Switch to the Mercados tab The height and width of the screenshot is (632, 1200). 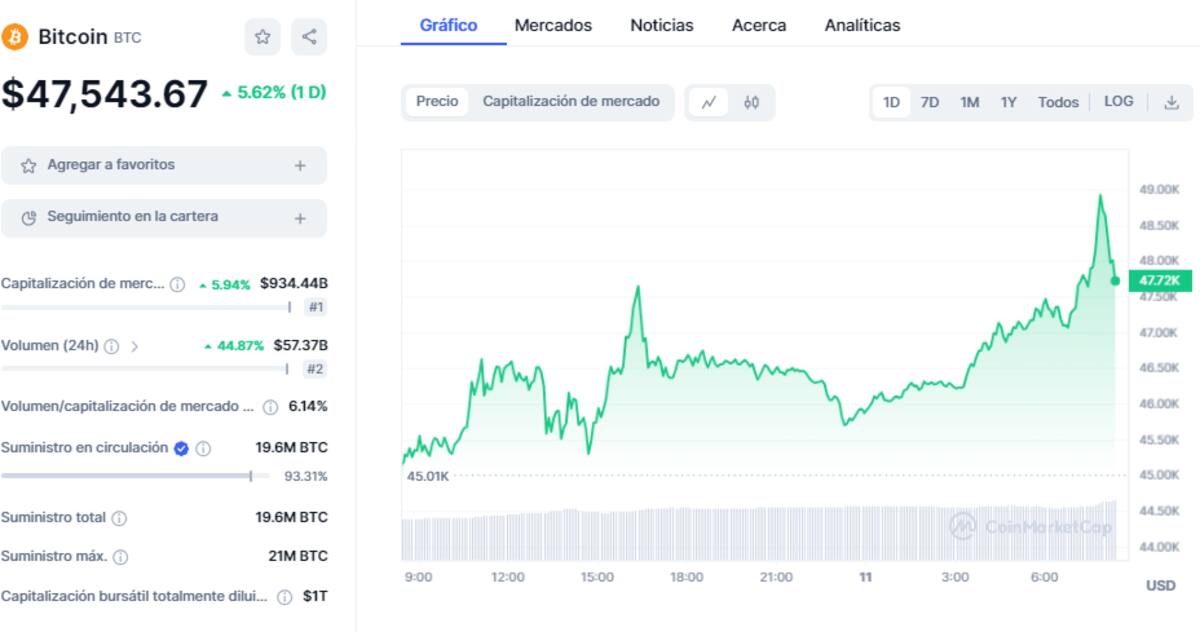coord(552,25)
